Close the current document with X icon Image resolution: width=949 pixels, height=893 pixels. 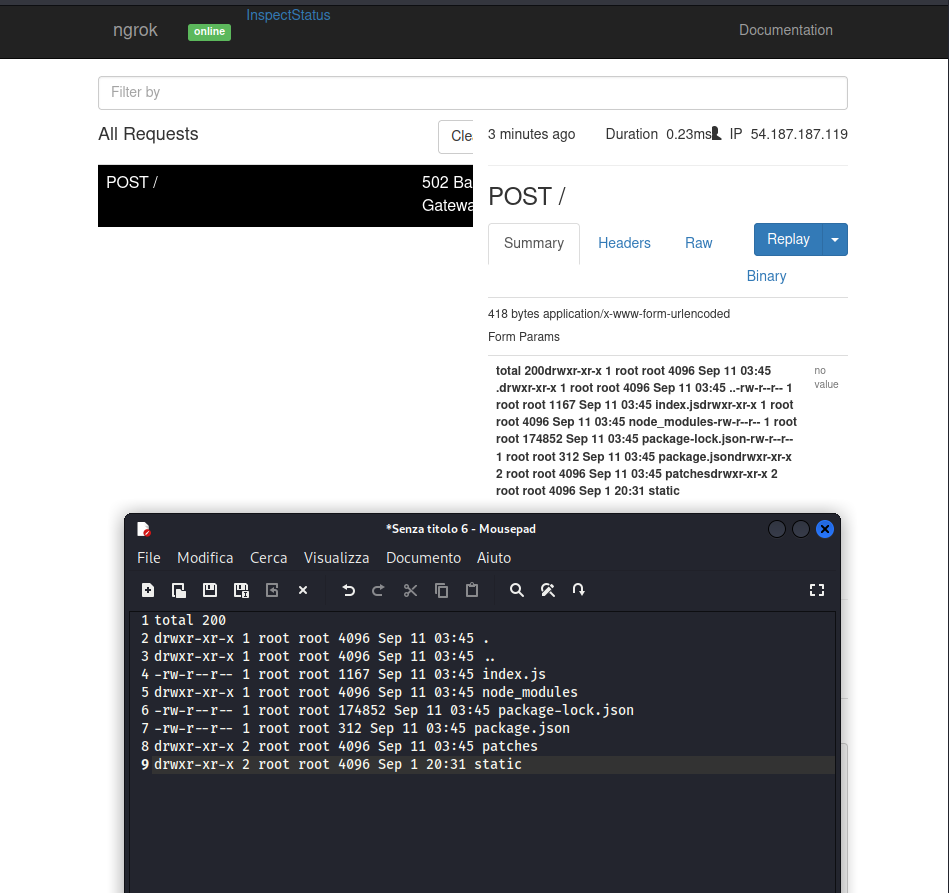pyautogui.click(x=303, y=590)
